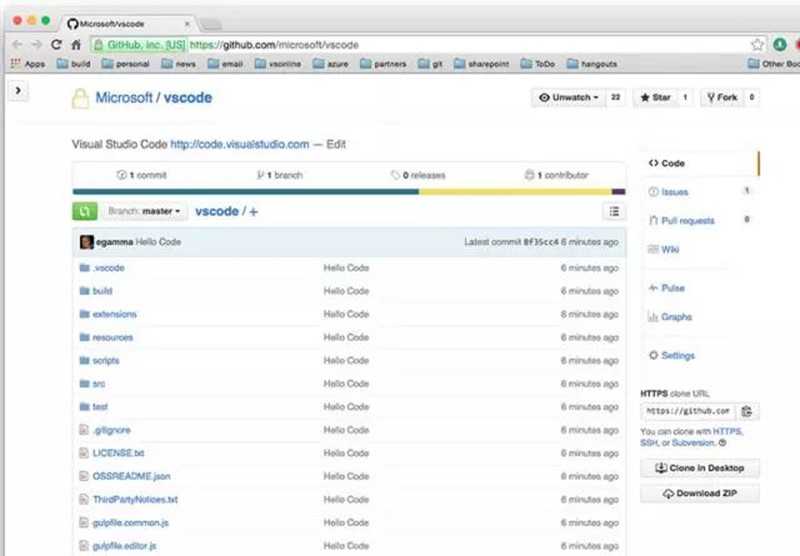Open the OSSREADME.json file
Image resolution: width=800 pixels, height=556 pixels.
pos(132,476)
